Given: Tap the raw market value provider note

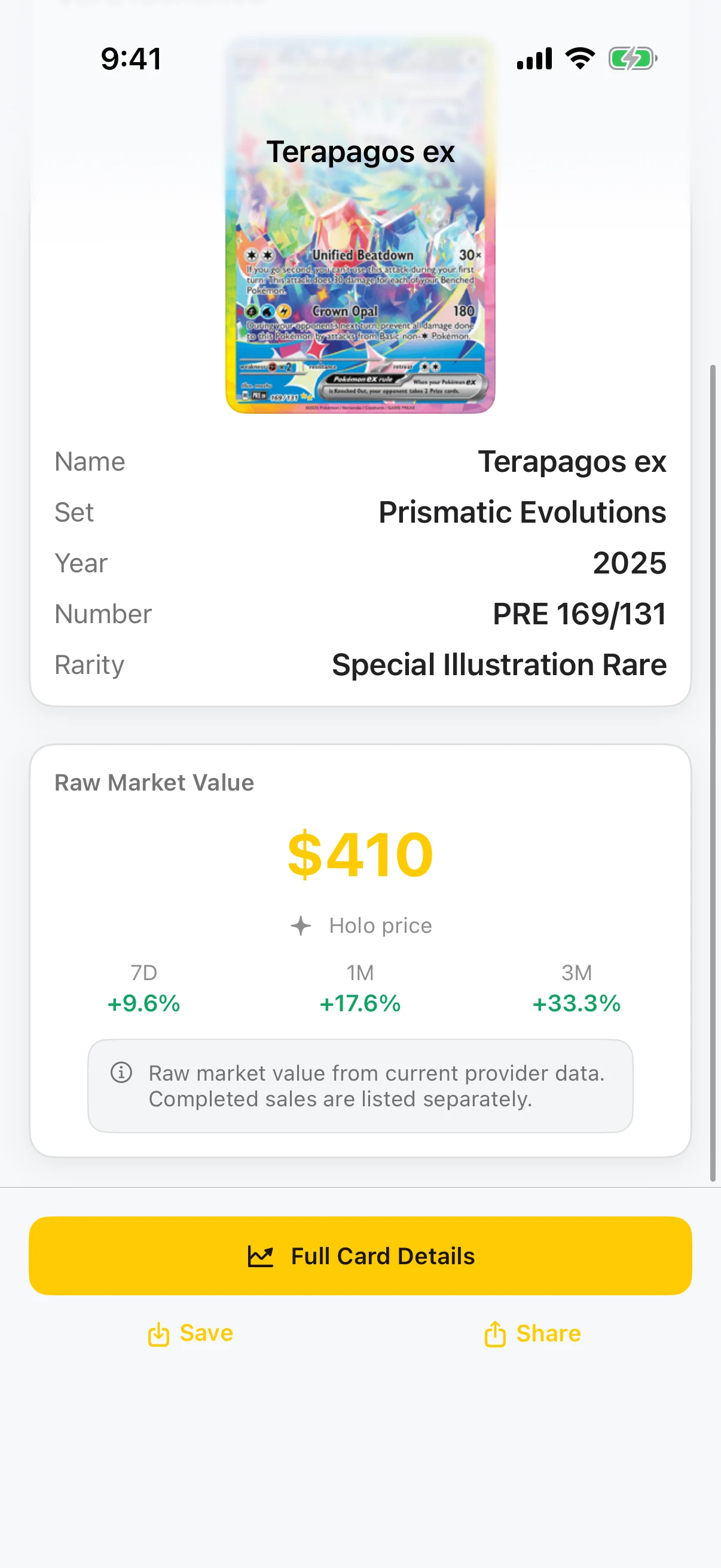Looking at the screenshot, I should click(x=360, y=1086).
